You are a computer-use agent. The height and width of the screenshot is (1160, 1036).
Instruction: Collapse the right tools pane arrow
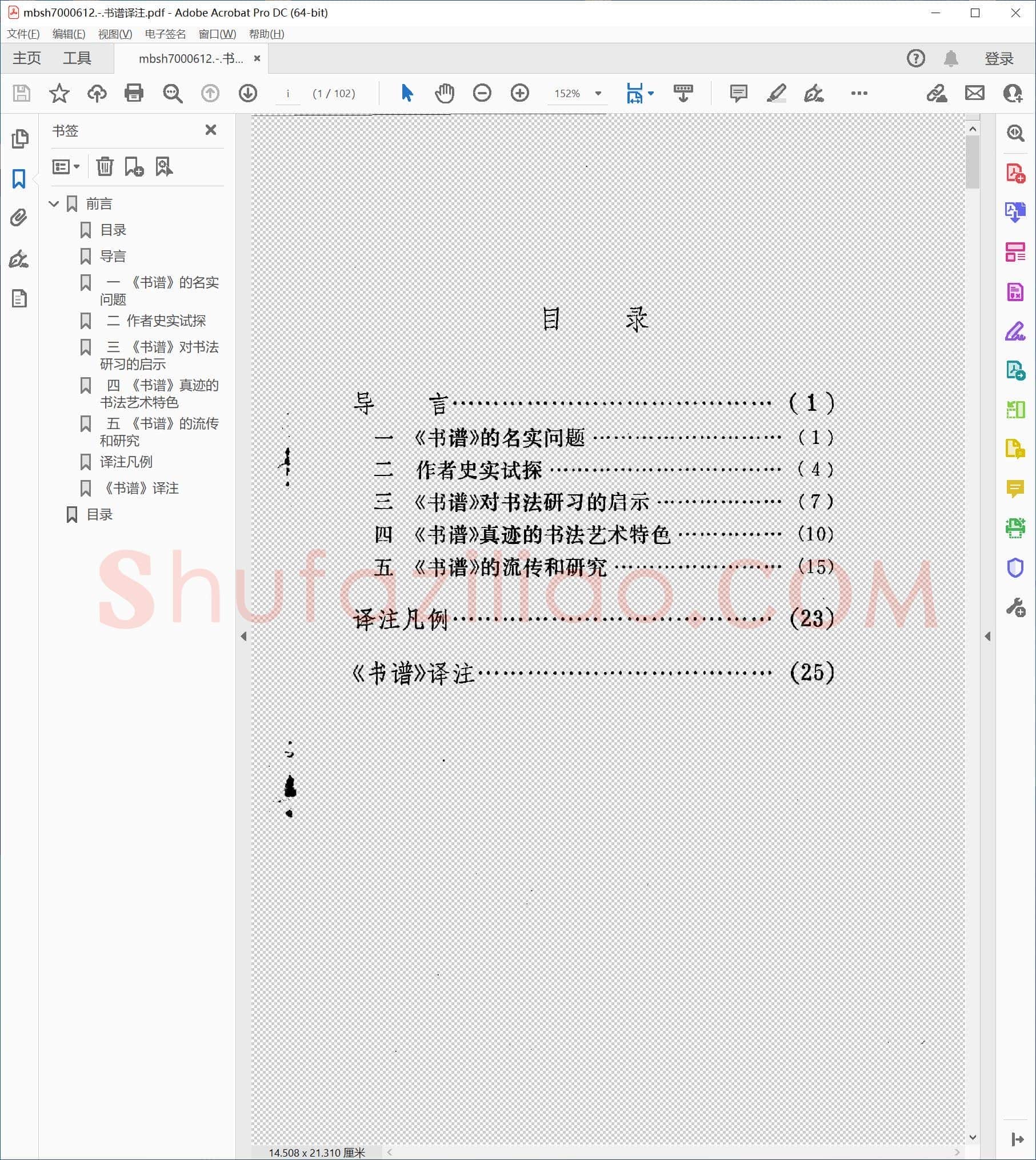pyautogui.click(x=987, y=637)
